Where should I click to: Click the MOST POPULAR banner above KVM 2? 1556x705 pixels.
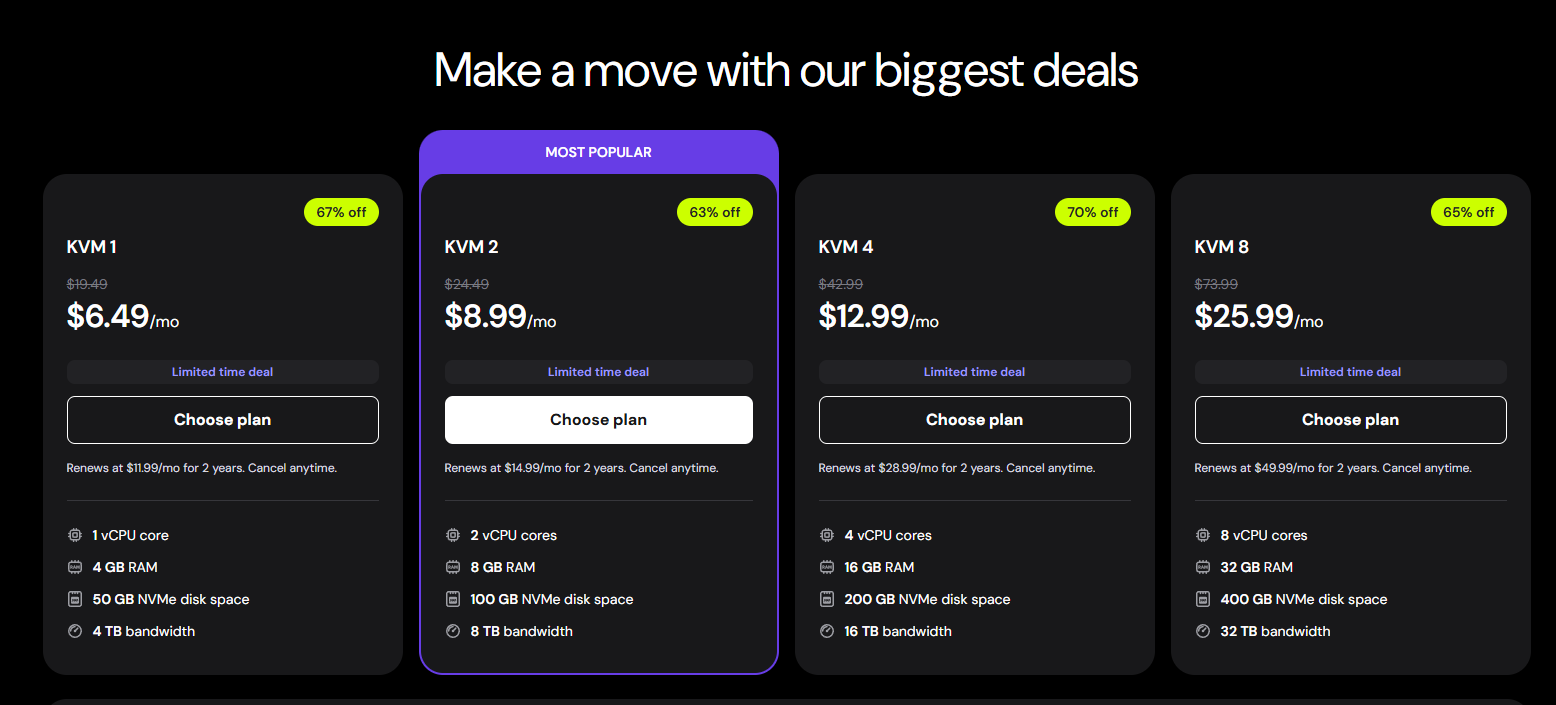coord(599,152)
